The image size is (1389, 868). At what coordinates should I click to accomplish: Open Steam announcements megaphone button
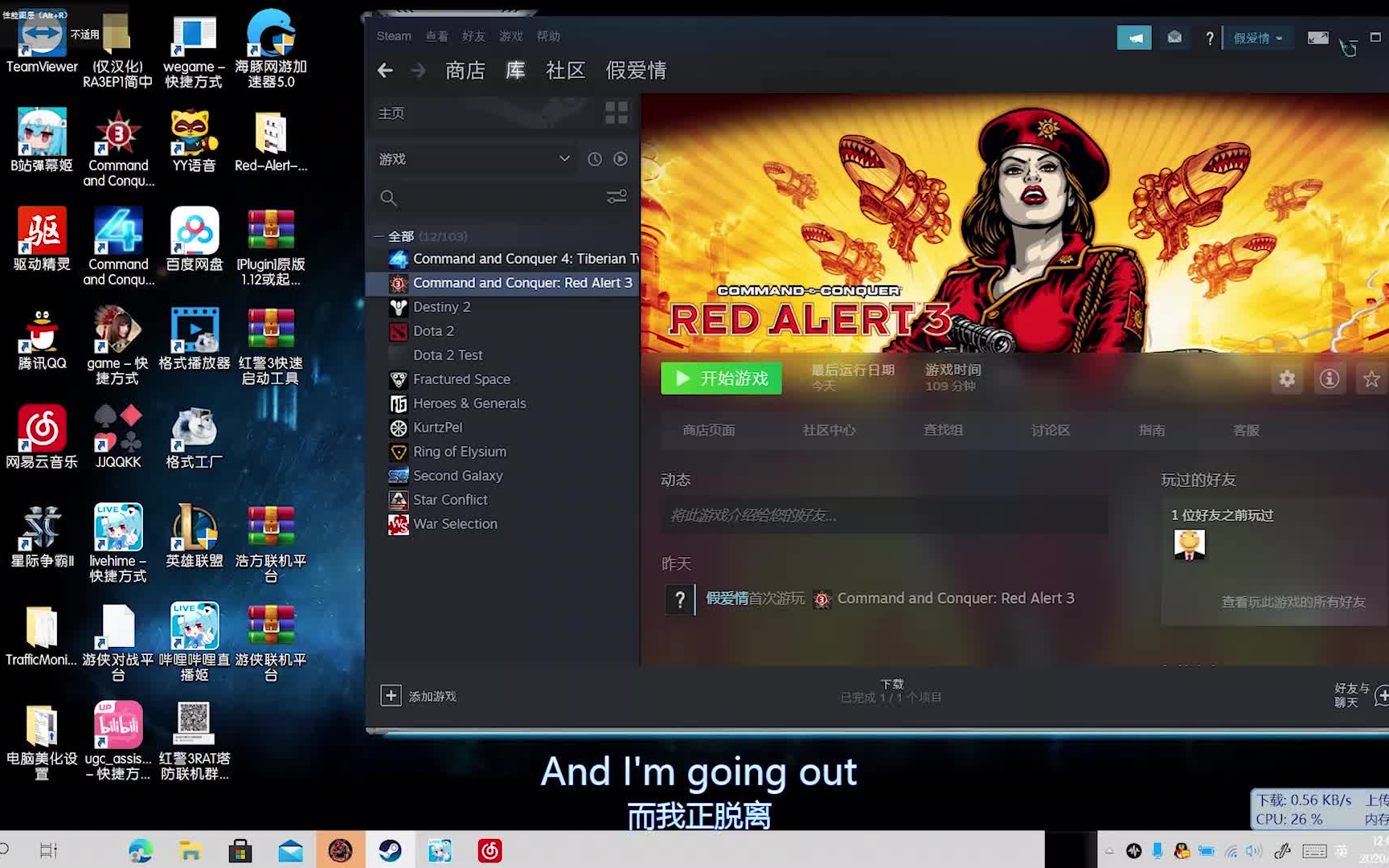(x=1134, y=38)
